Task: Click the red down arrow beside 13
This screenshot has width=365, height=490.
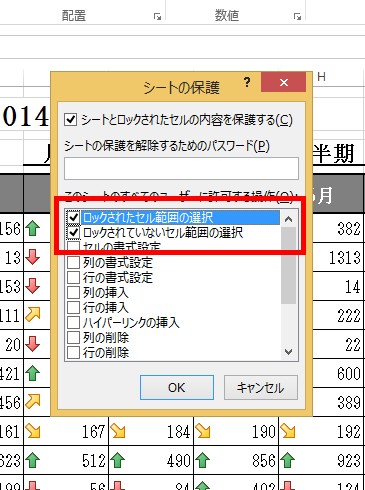Action: [33, 257]
